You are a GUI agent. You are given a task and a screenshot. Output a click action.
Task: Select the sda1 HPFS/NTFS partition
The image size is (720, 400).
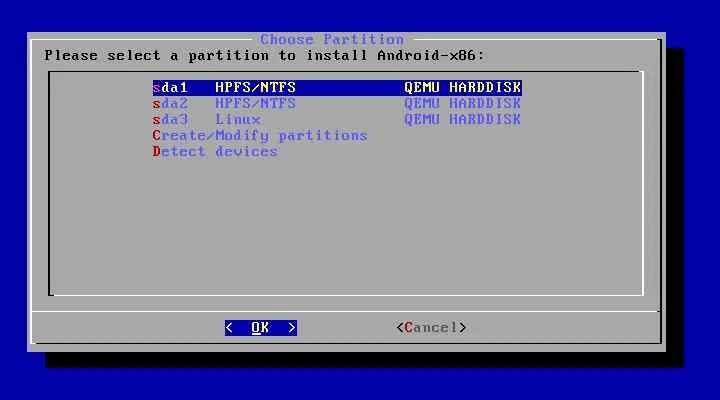coord(337,87)
